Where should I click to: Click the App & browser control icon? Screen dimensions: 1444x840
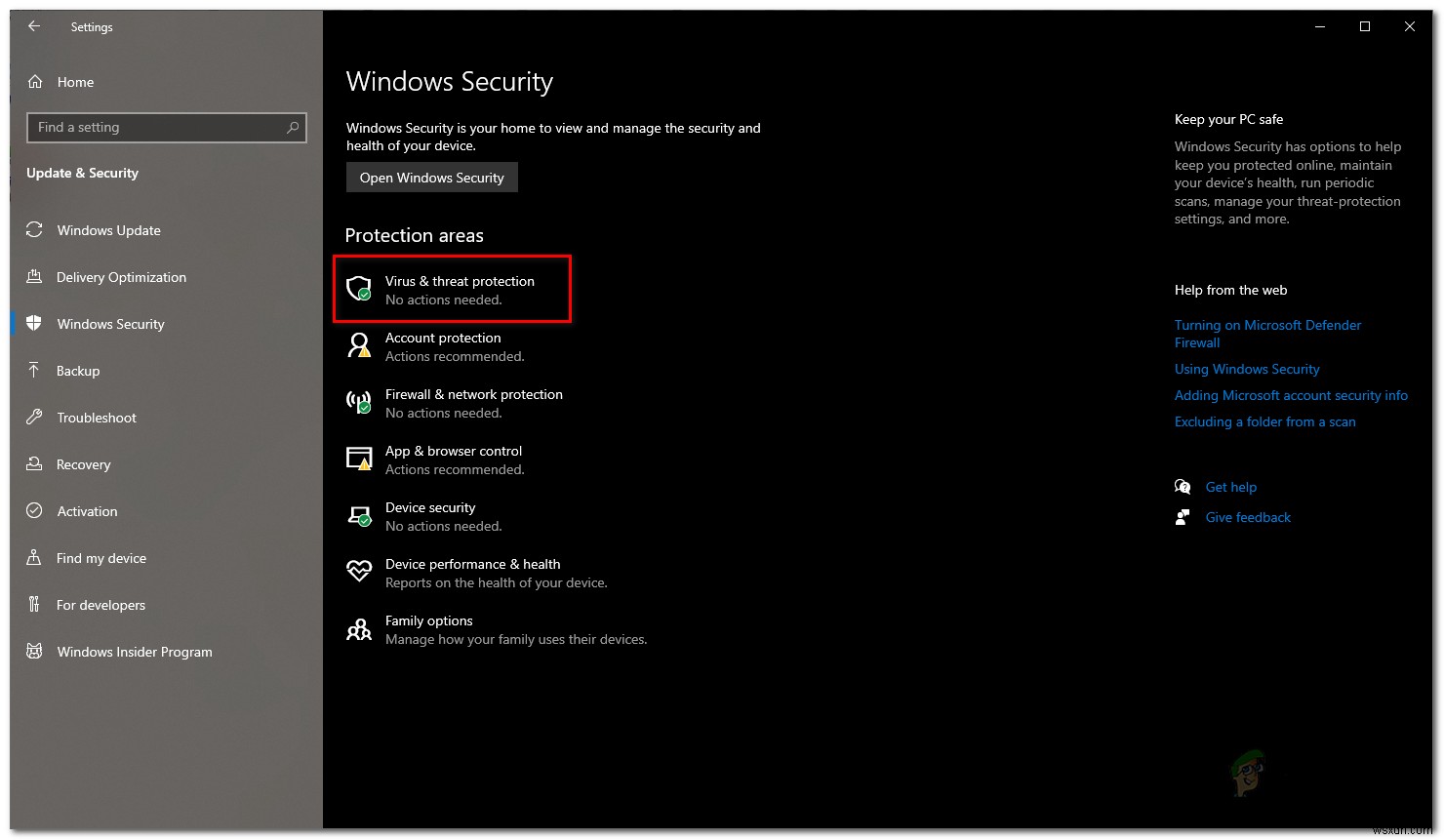(x=359, y=459)
